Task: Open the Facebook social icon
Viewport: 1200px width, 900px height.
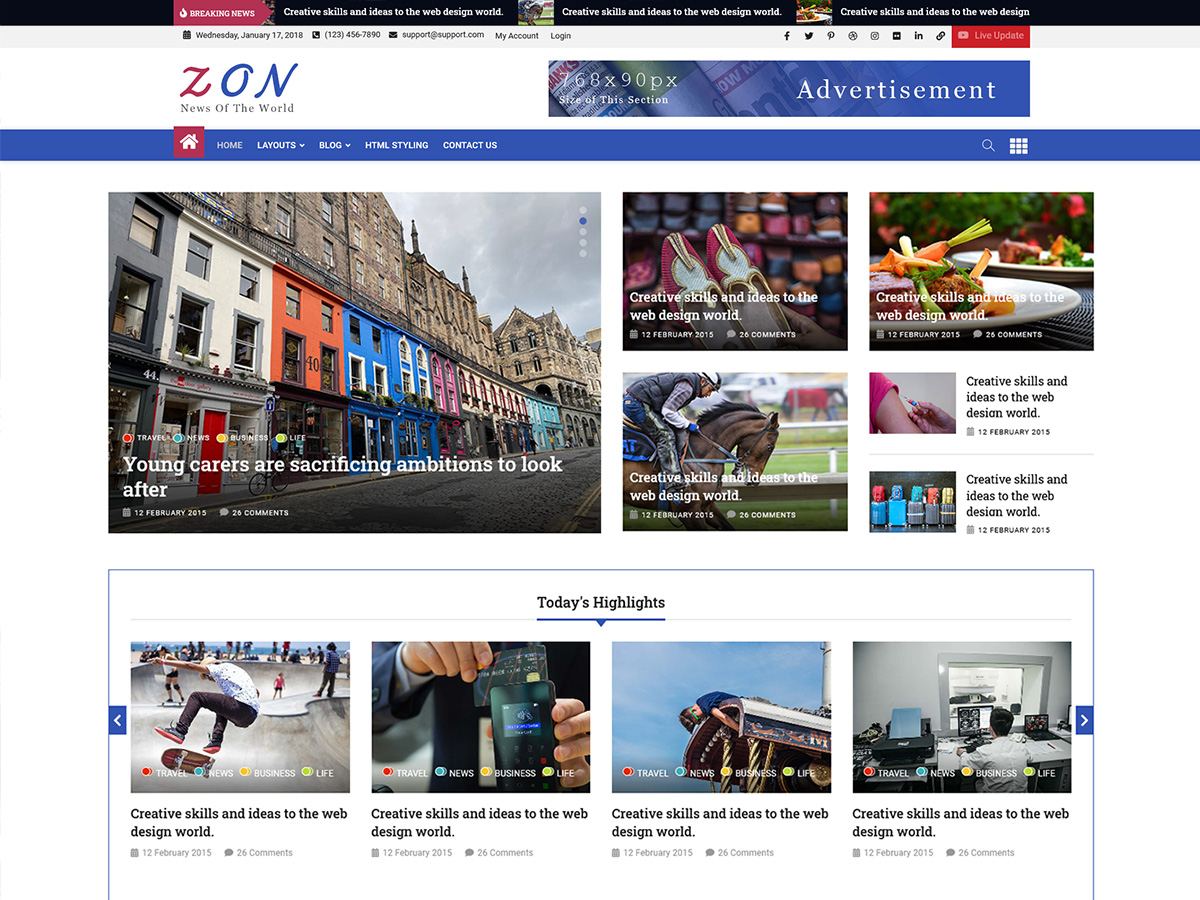Action: click(787, 35)
